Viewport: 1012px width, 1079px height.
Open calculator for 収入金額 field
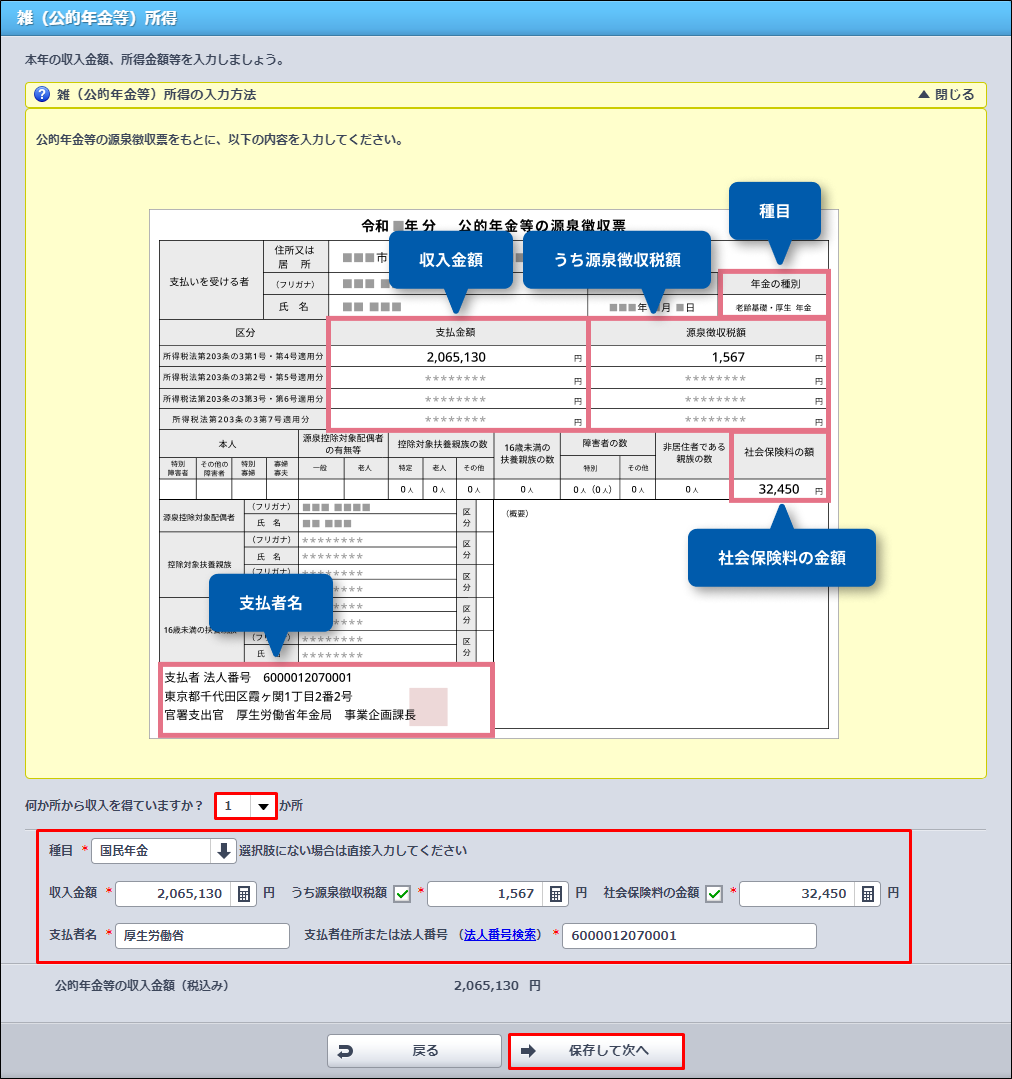[x=243, y=894]
